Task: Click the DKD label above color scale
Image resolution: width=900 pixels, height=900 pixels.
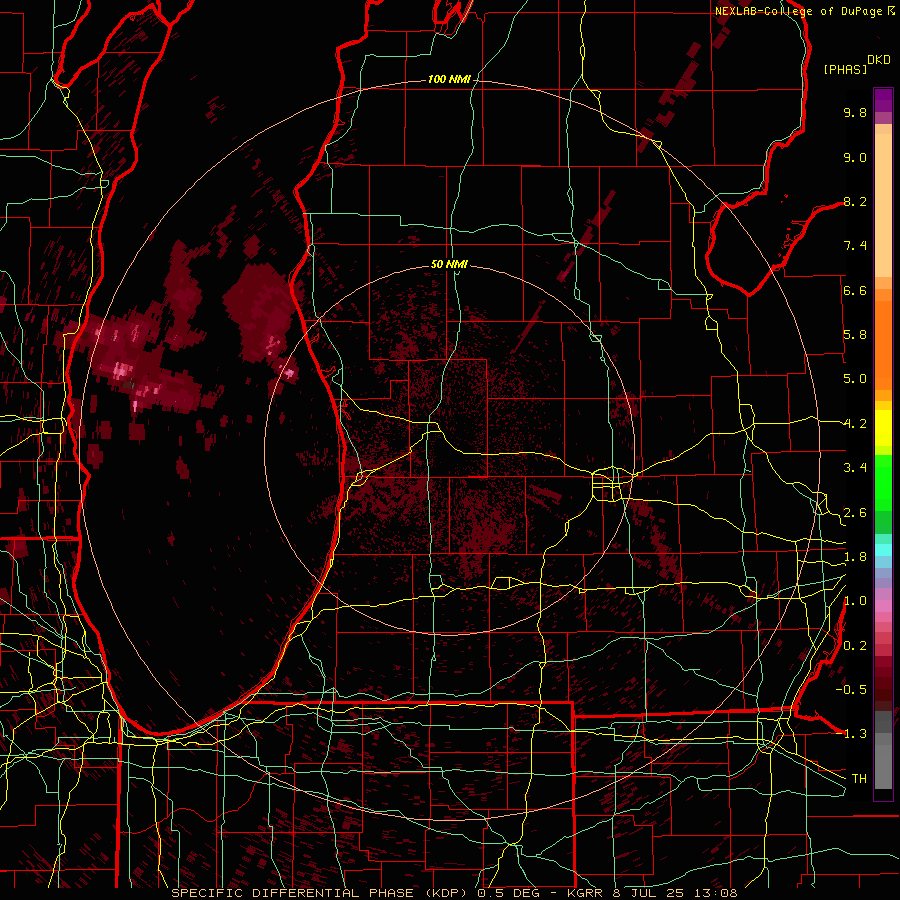Action: (x=879, y=60)
